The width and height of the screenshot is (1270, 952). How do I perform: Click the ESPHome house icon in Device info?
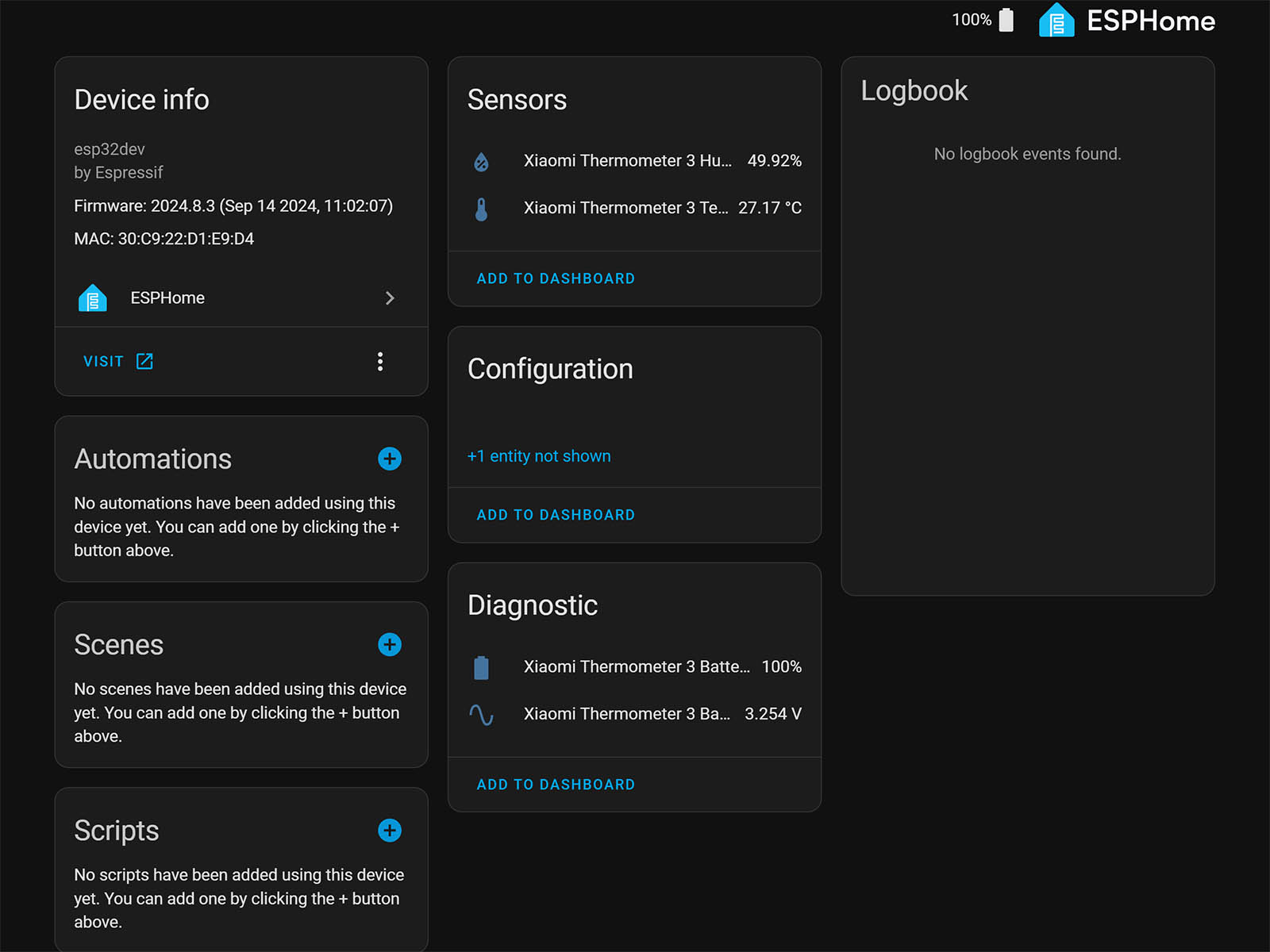click(93, 297)
